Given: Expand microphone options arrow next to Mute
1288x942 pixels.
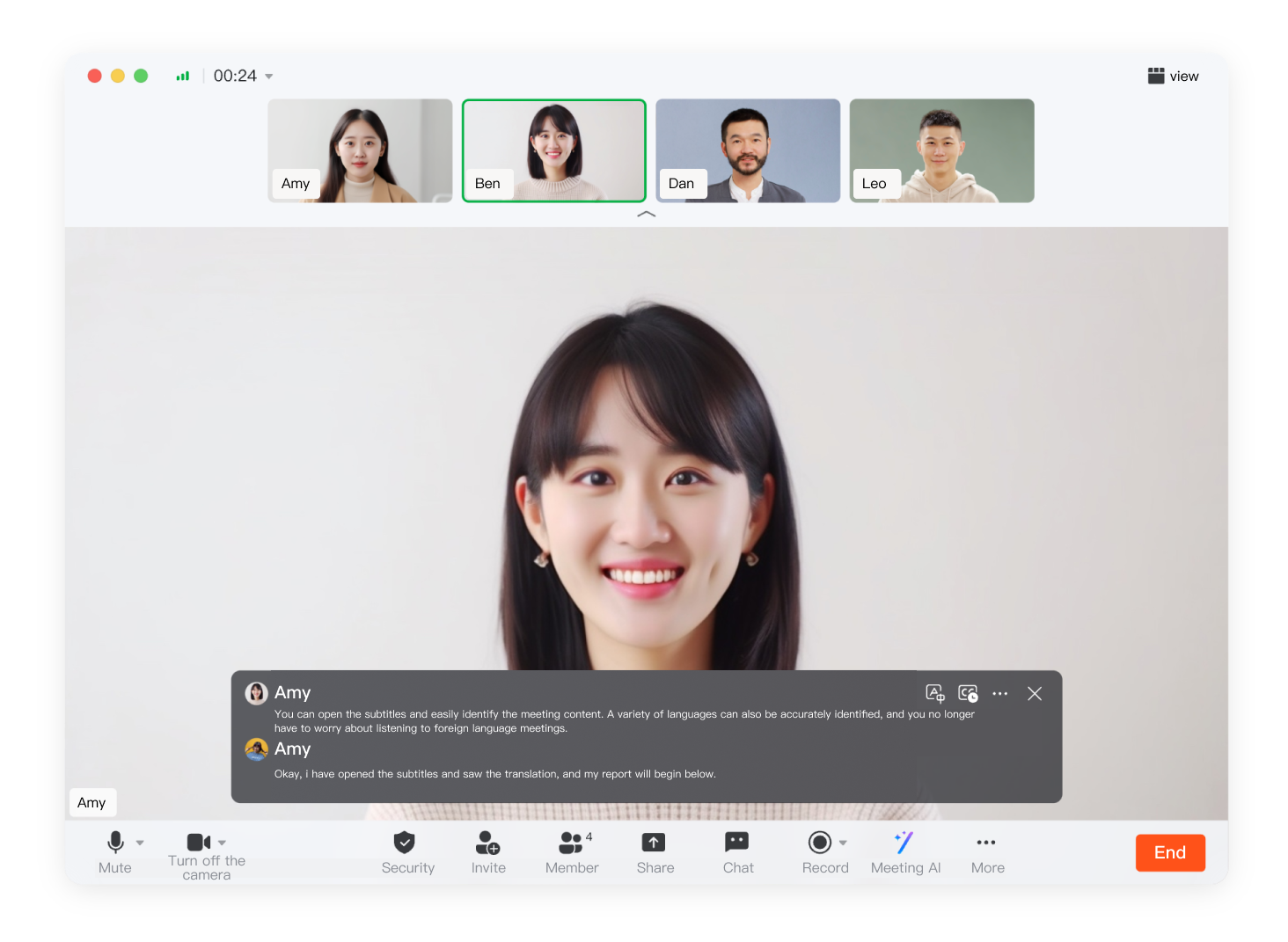Looking at the screenshot, I should (x=140, y=843).
